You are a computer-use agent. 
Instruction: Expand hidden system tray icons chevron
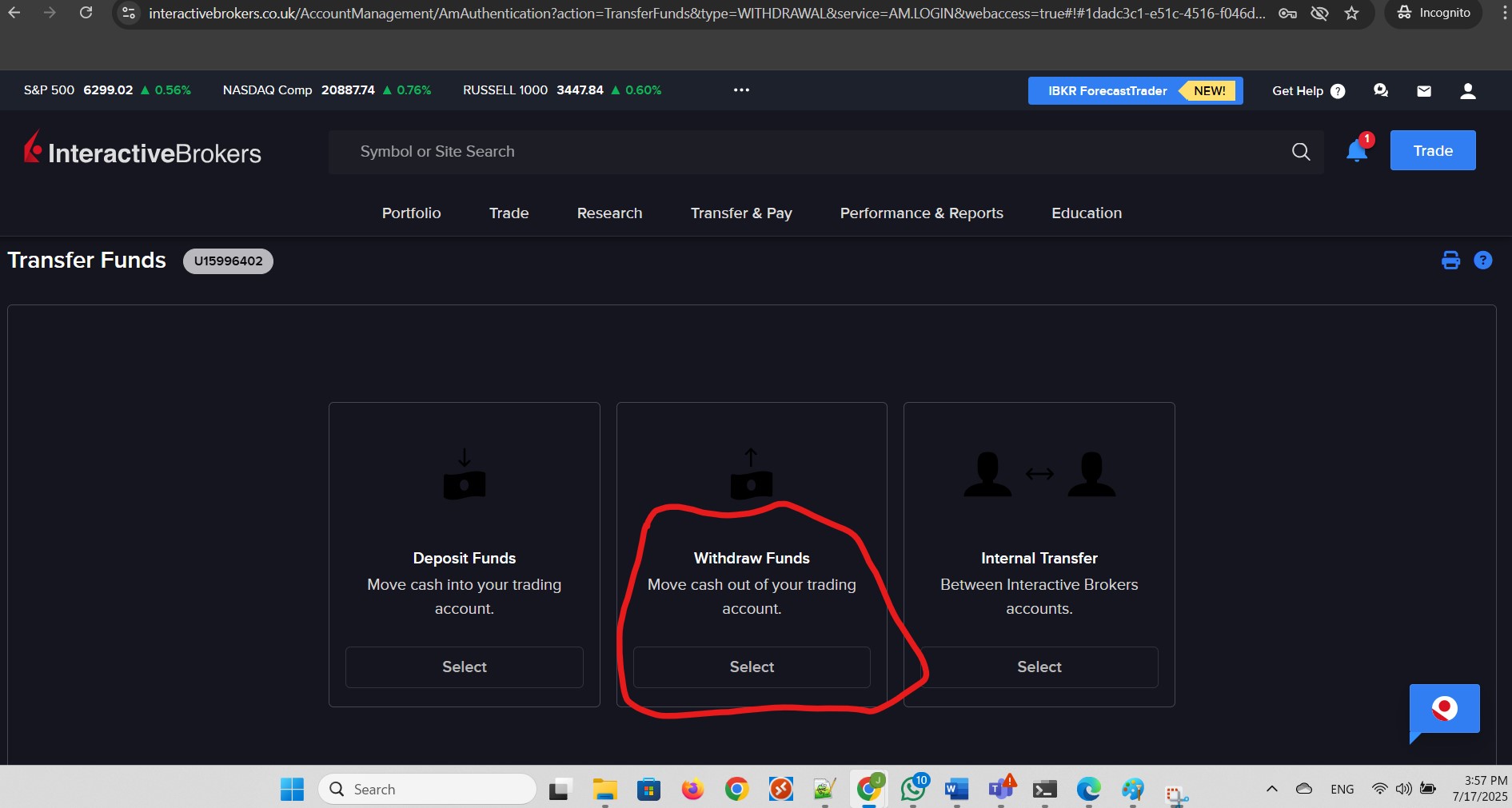pyautogui.click(x=1271, y=790)
